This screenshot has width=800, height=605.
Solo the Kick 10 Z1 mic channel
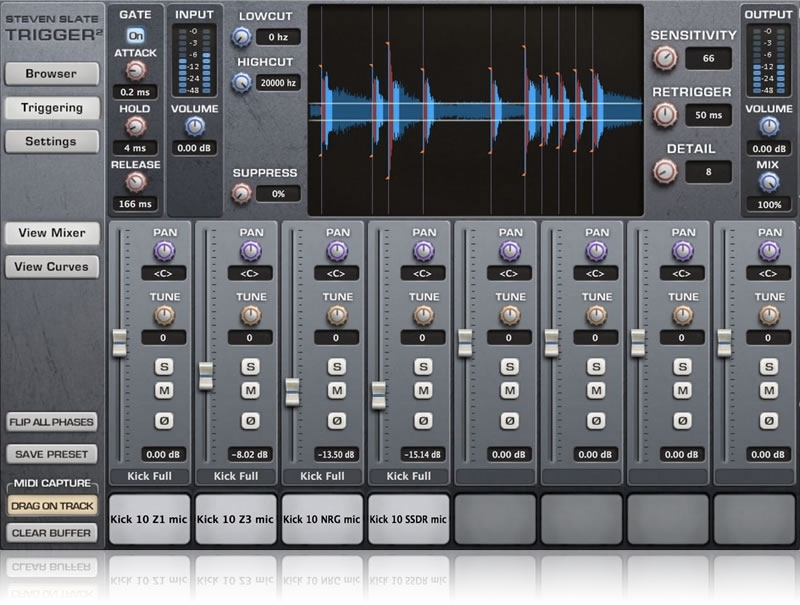[x=164, y=367]
